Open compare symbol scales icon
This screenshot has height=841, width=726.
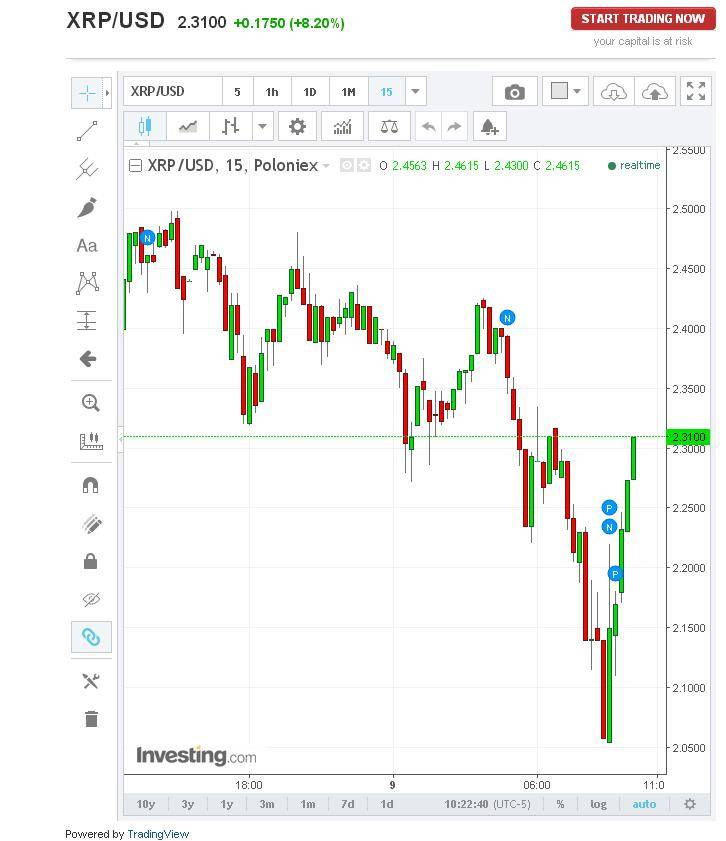pos(389,127)
